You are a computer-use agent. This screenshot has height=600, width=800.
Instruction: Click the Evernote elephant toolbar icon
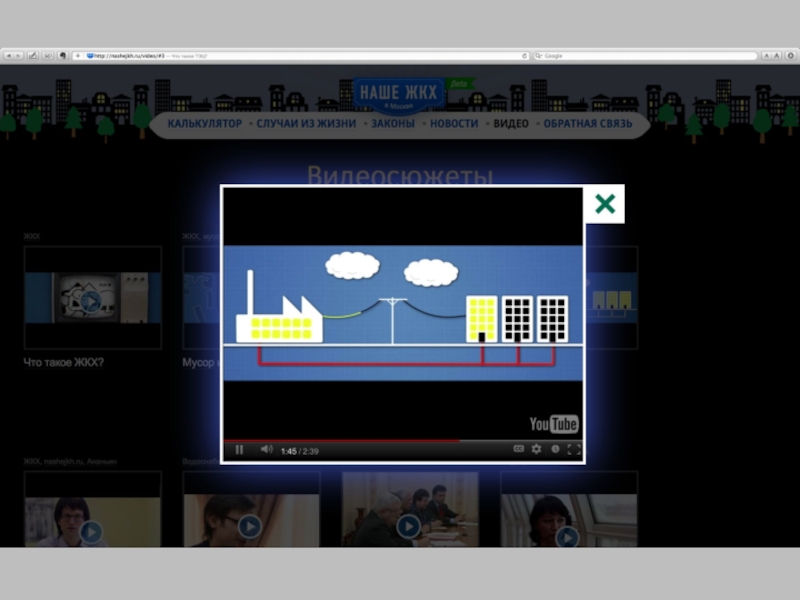[x=63, y=56]
